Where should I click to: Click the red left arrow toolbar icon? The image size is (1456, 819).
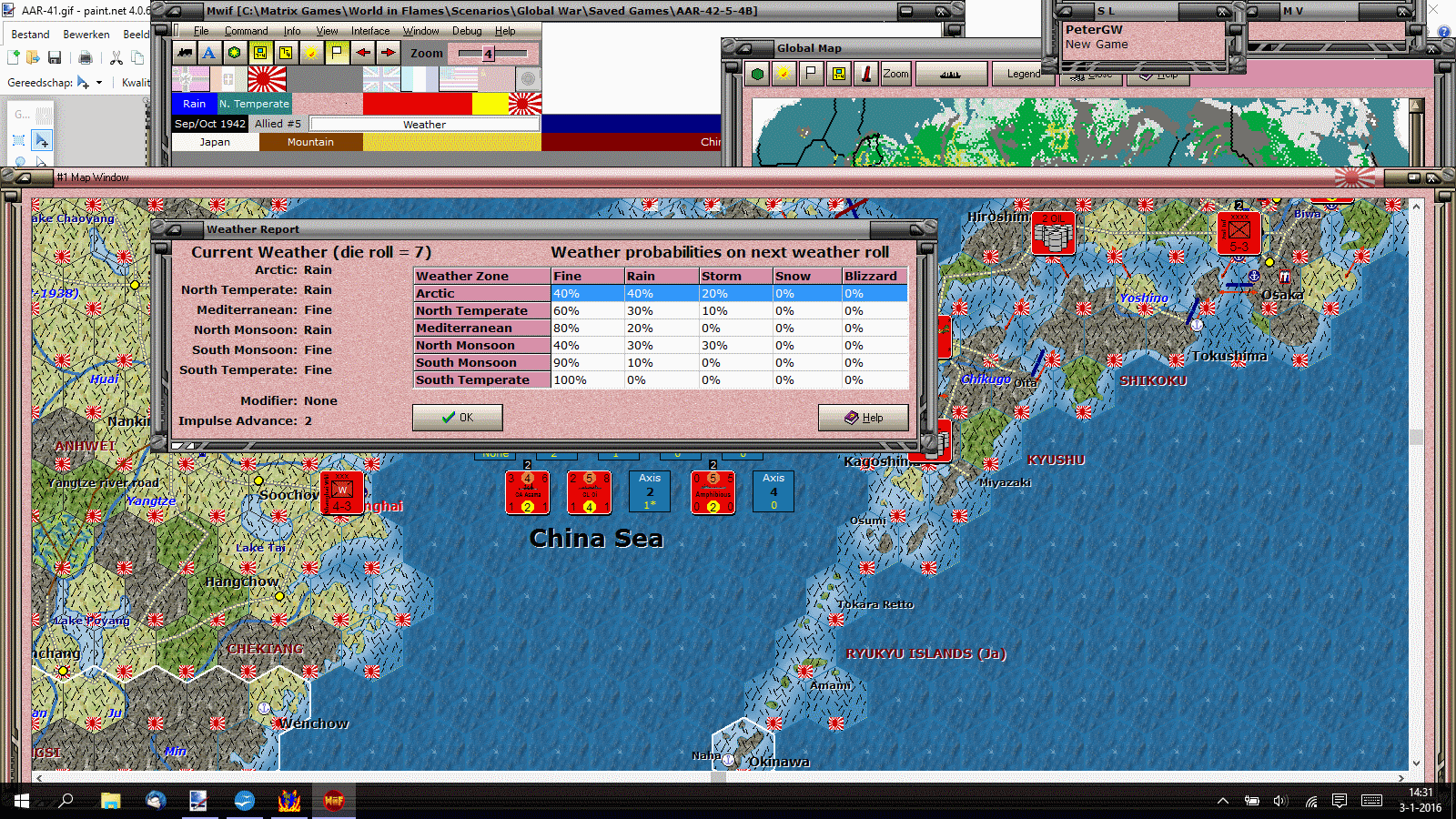point(362,53)
